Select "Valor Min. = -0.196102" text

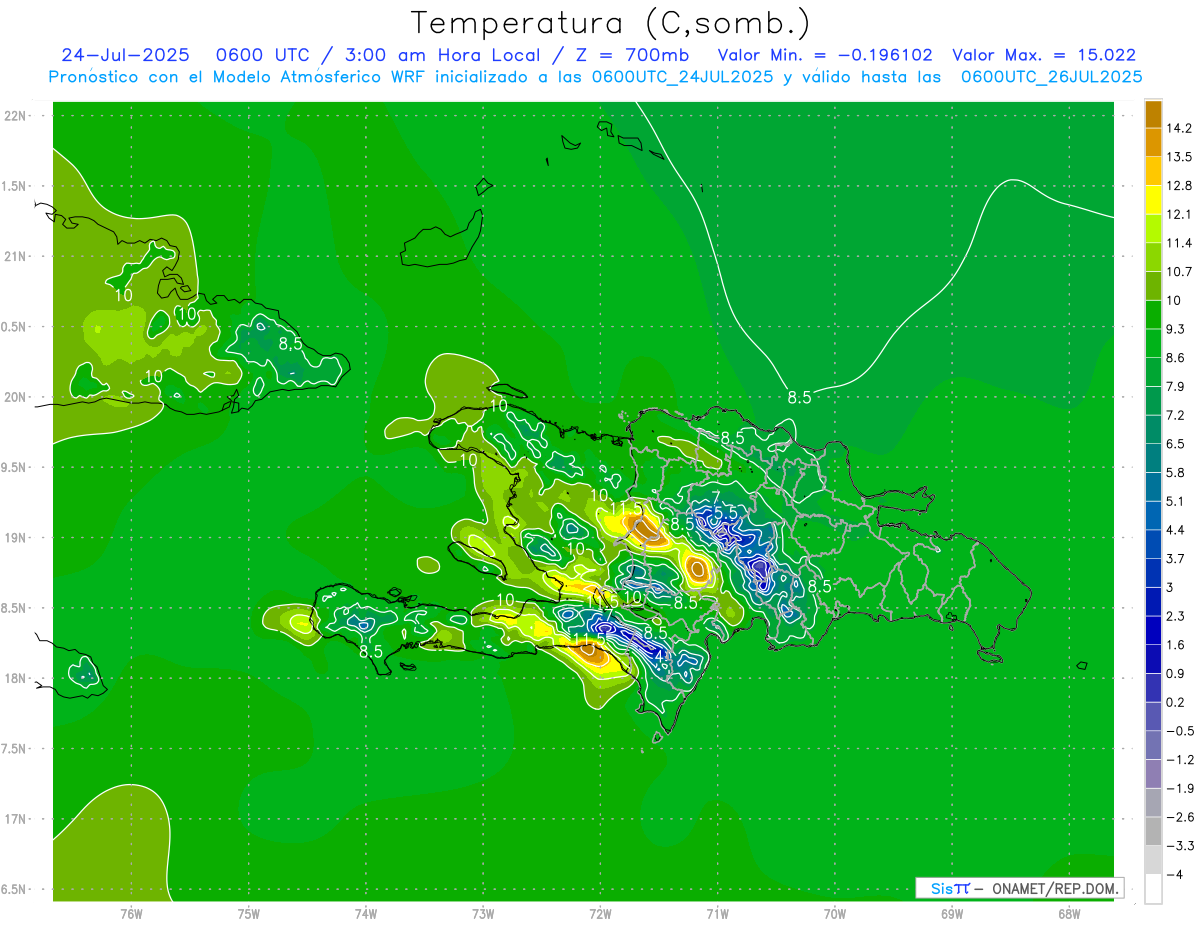tap(826, 55)
